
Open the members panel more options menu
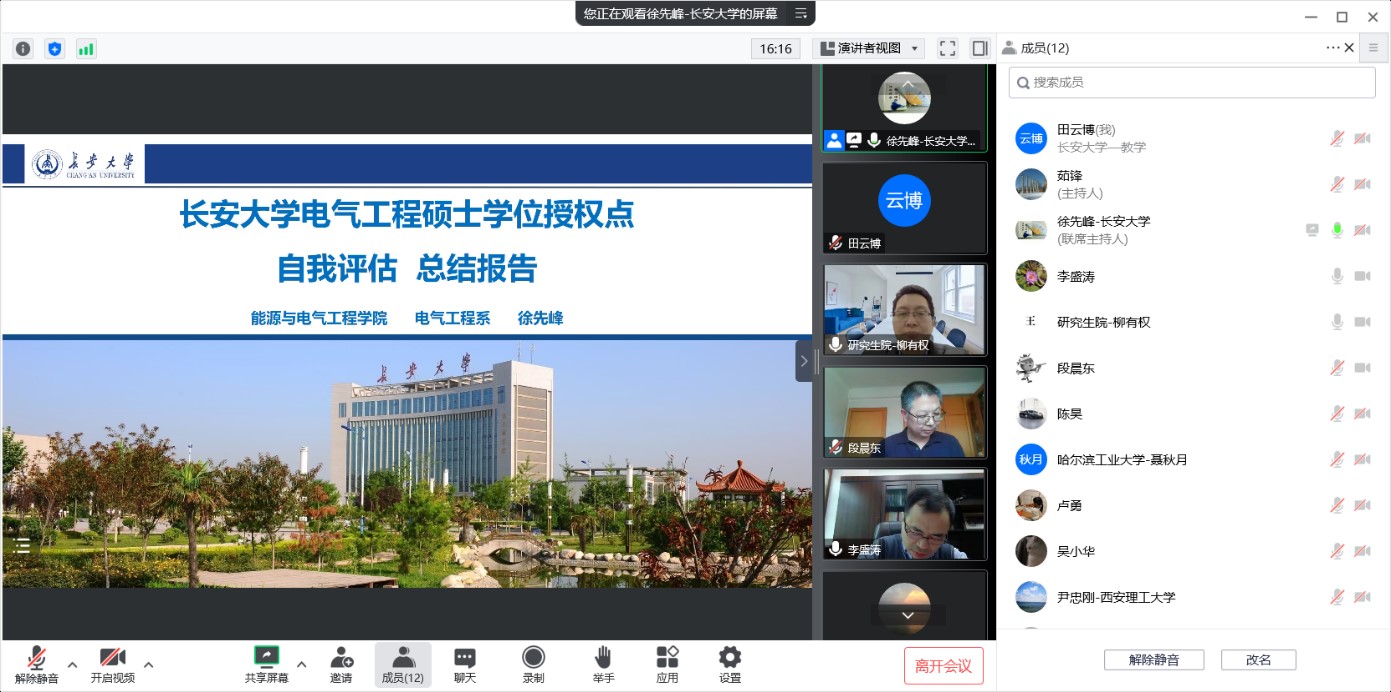[x=1332, y=47]
